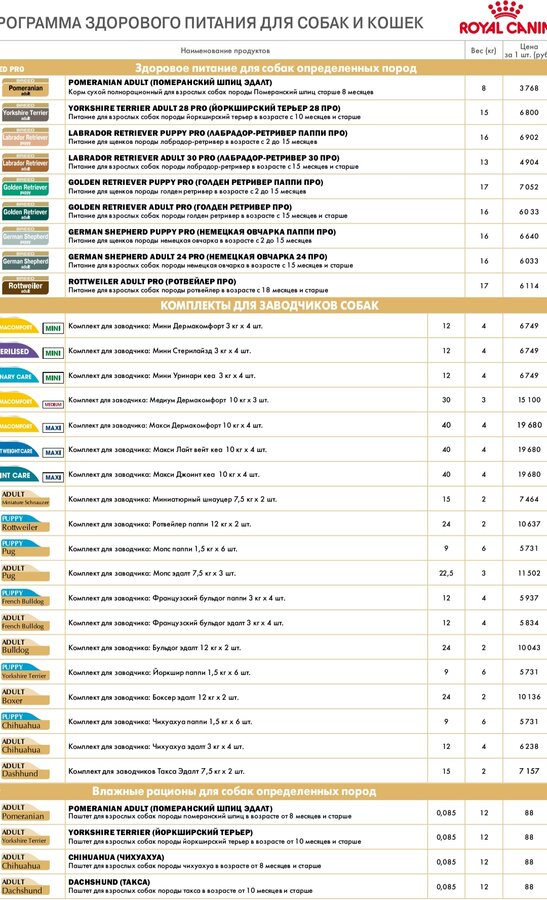Click weight 22,5 in the Мопс эдалт row
This screenshot has height=900, width=547.
coord(446,573)
